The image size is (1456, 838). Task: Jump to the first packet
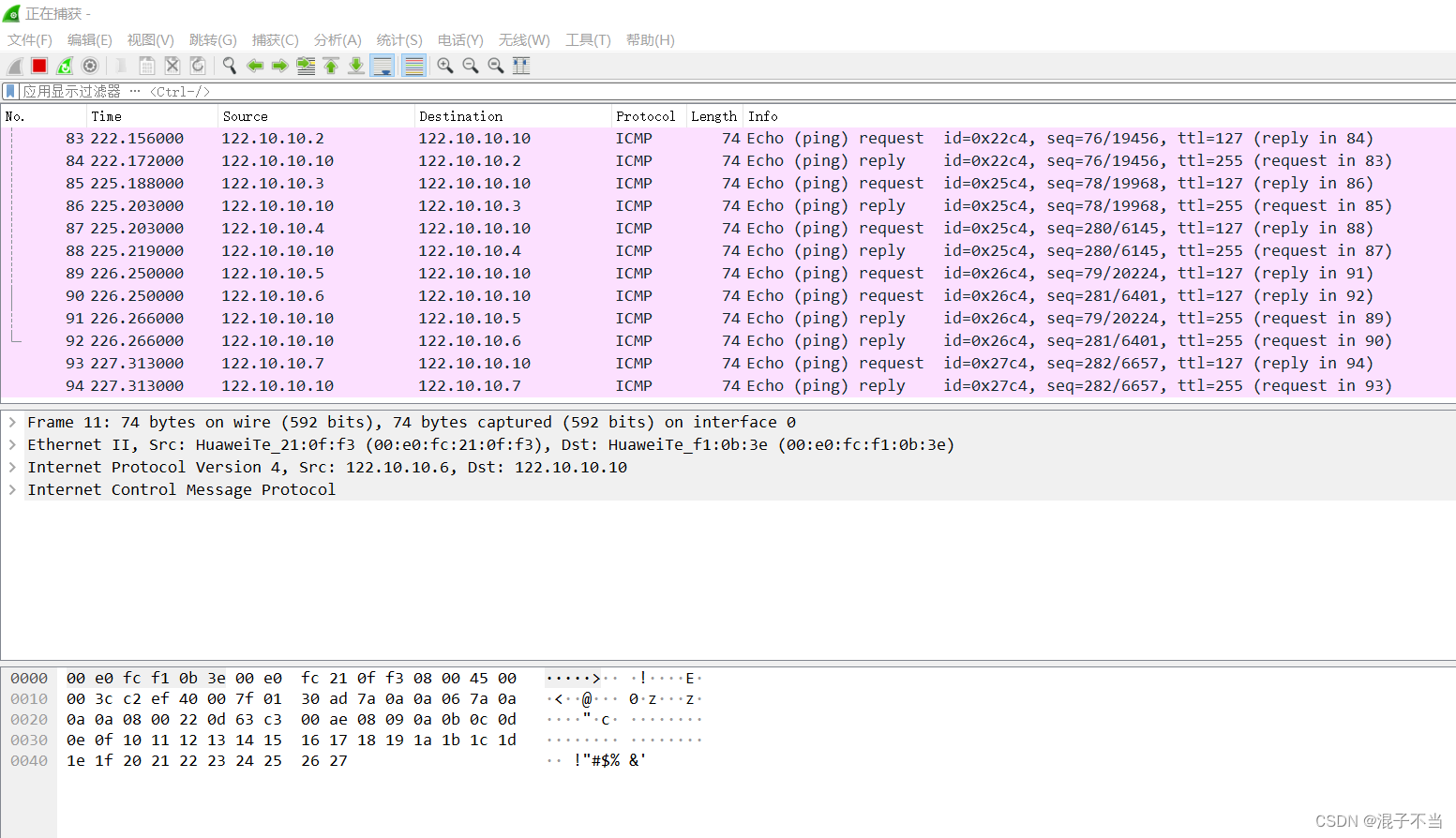pos(331,66)
